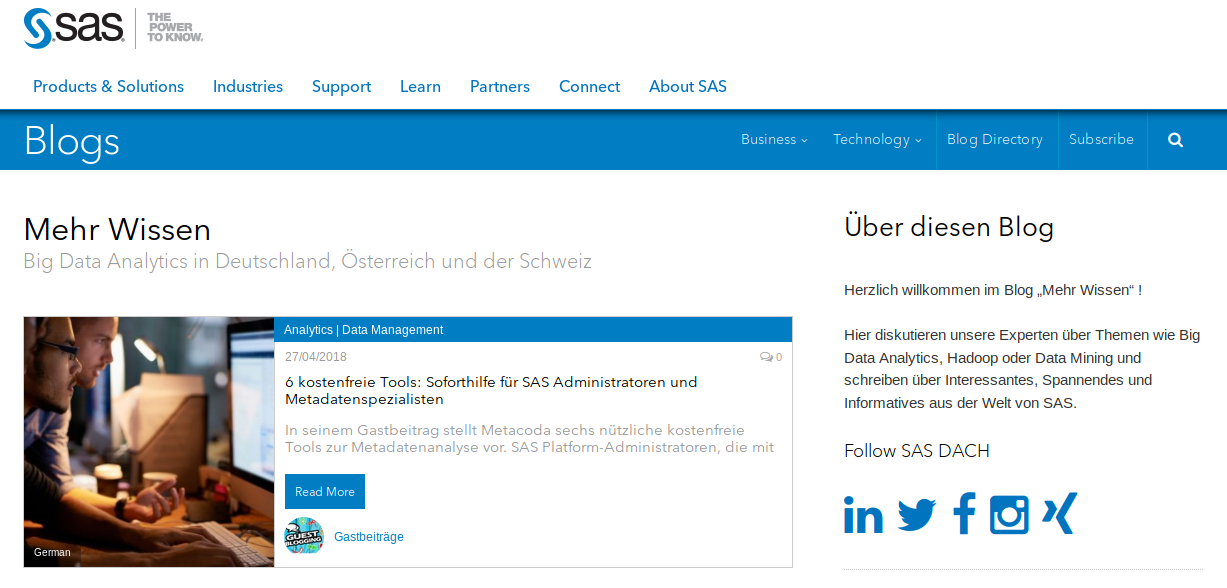Open SAS DACH LinkedIn icon

(x=863, y=514)
